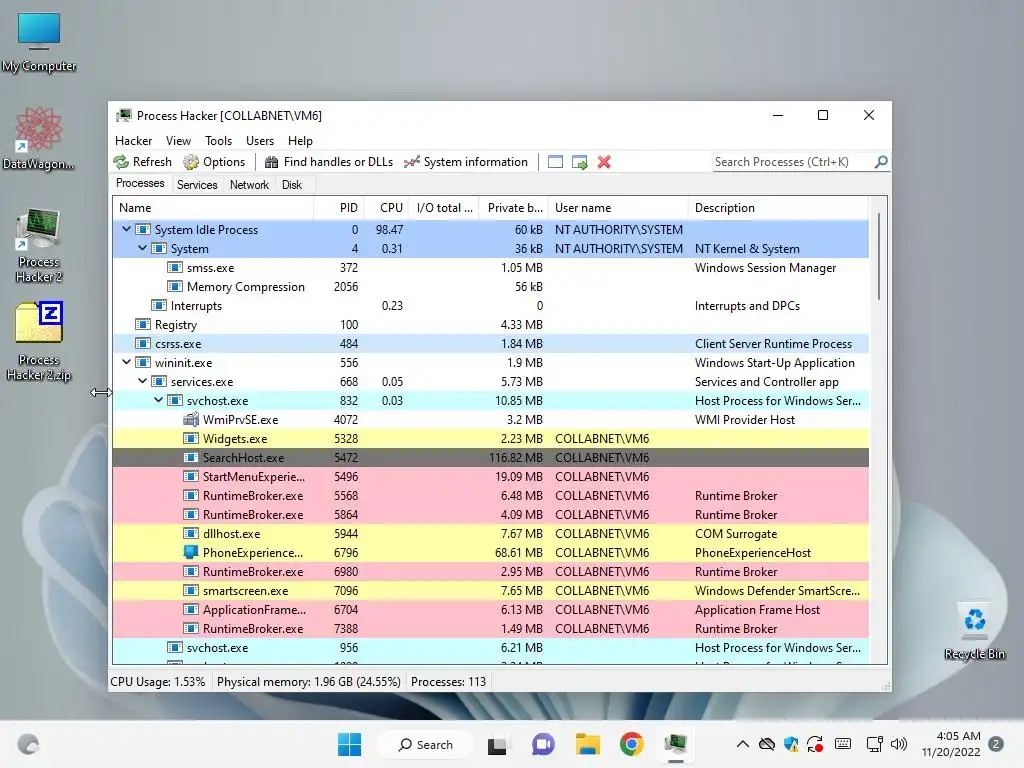Open the Hacker menu

(133, 140)
